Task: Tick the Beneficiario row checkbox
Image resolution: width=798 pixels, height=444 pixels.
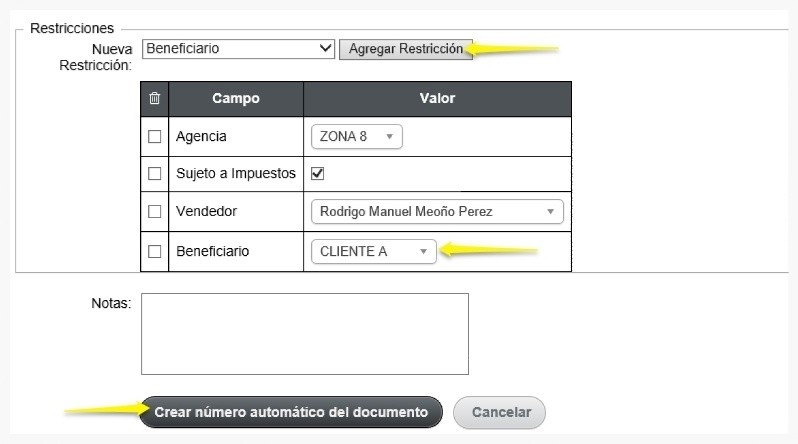Action: [x=155, y=252]
